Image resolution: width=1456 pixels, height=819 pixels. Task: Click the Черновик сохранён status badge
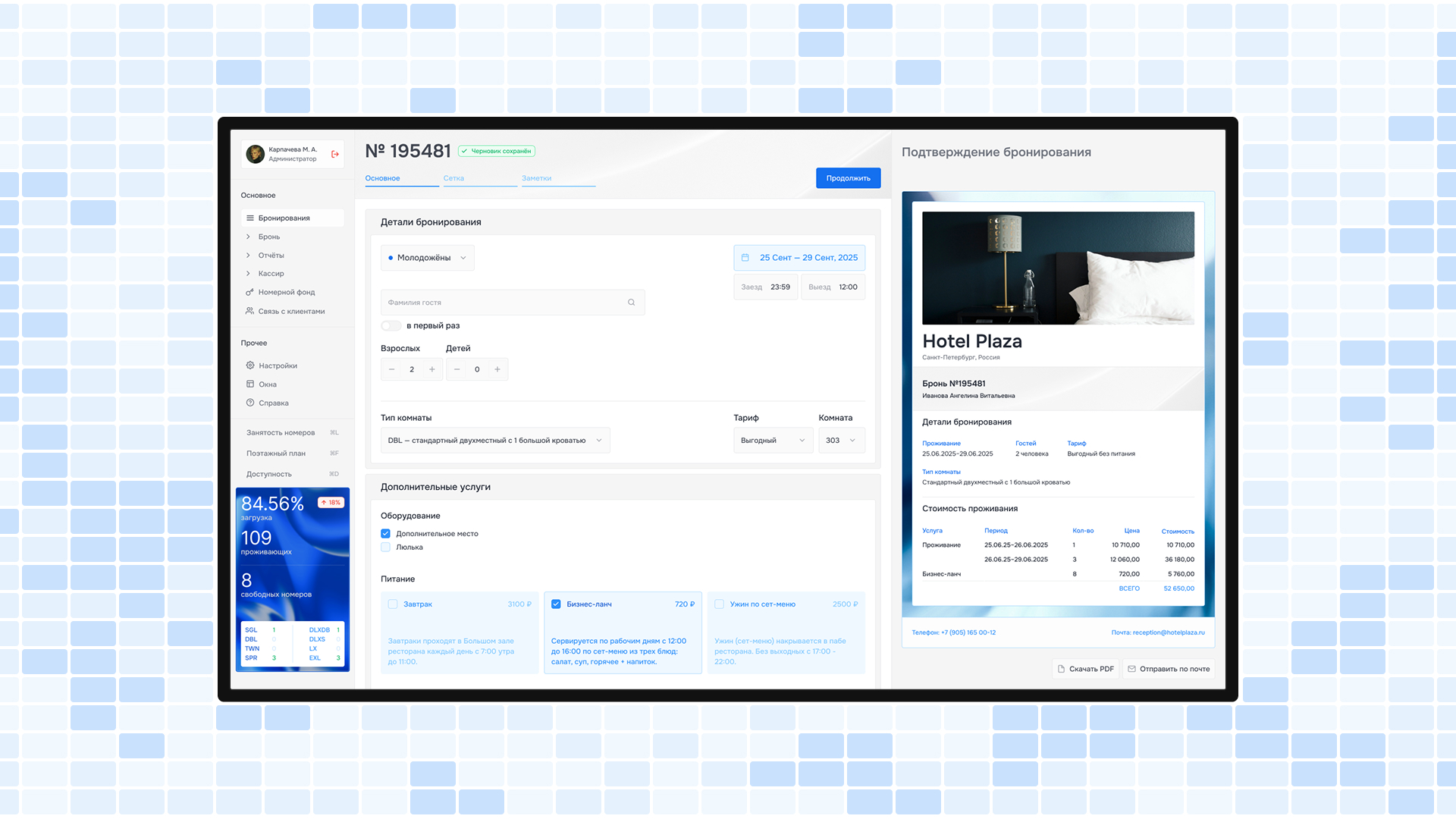[x=497, y=151]
